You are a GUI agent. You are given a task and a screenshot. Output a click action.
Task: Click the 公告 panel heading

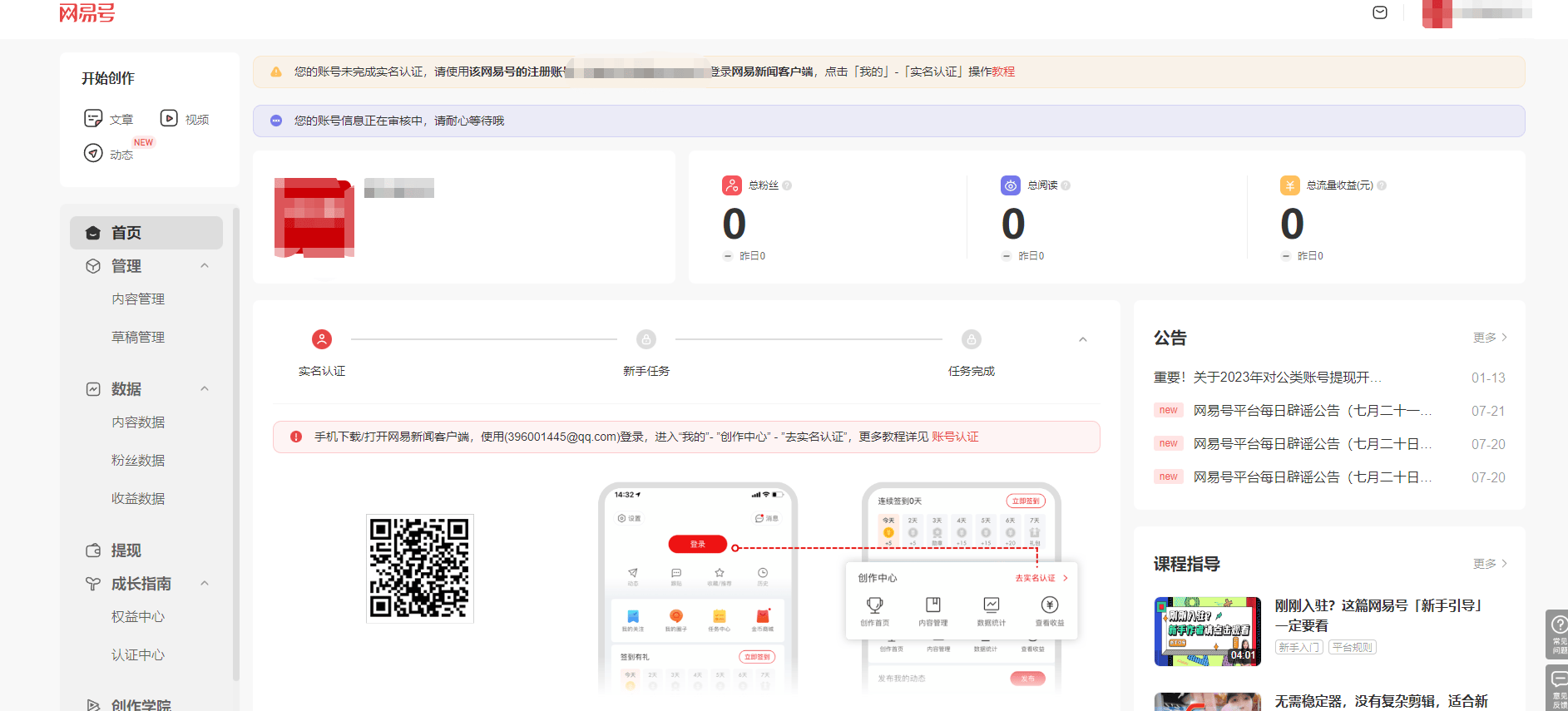click(x=1170, y=338)
